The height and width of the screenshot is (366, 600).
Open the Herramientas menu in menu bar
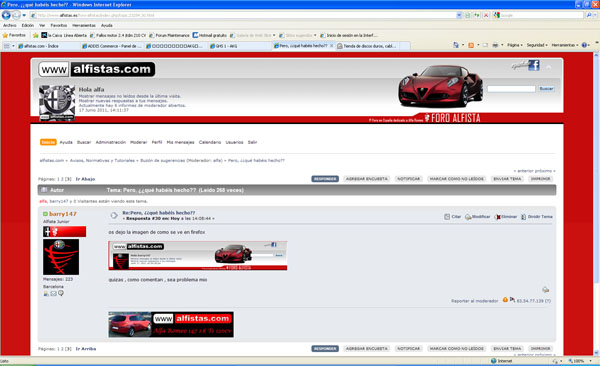click(x=84, y=25)
